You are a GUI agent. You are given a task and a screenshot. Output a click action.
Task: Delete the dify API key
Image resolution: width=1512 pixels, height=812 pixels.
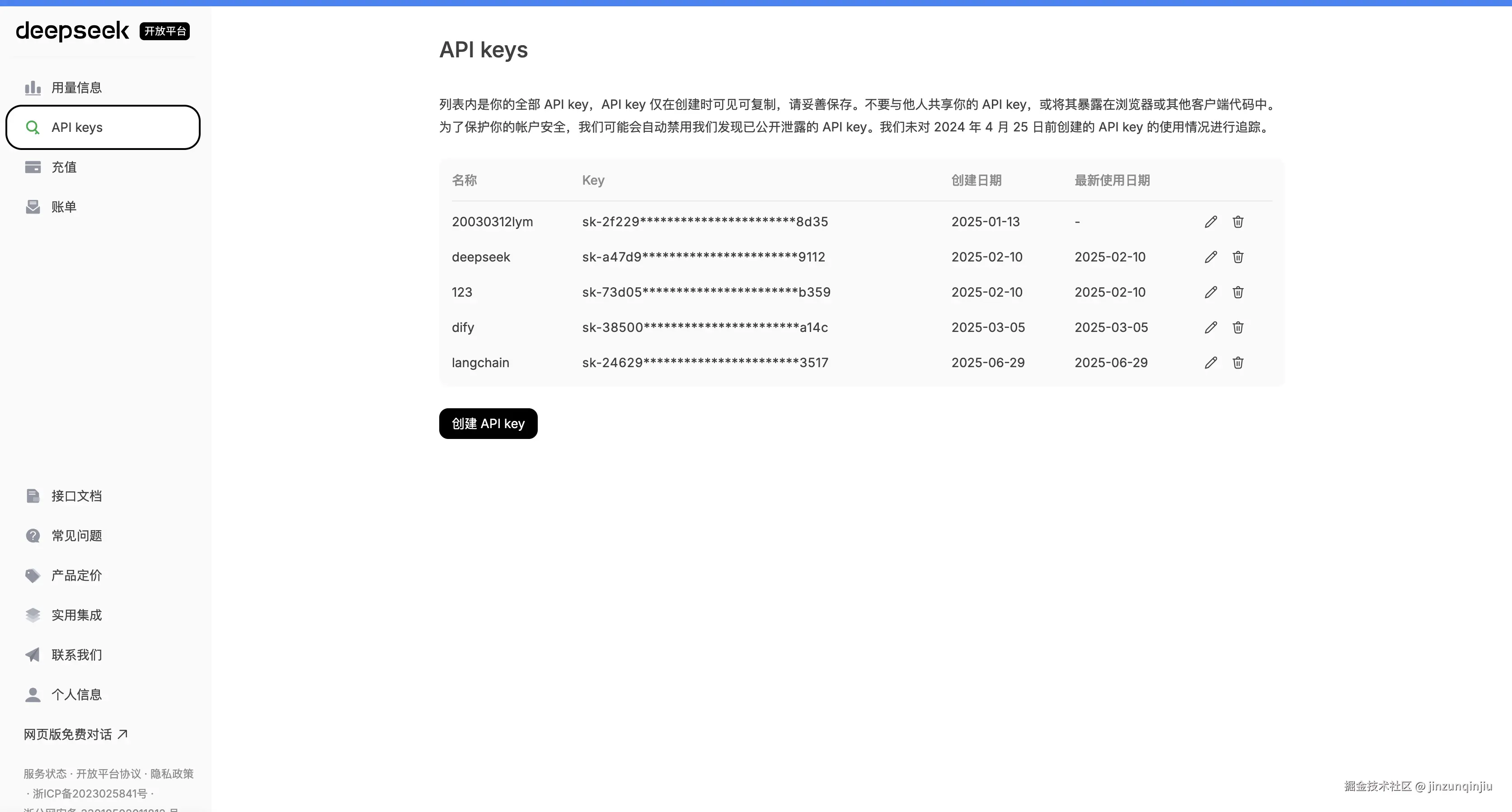tap(1238, 327)
